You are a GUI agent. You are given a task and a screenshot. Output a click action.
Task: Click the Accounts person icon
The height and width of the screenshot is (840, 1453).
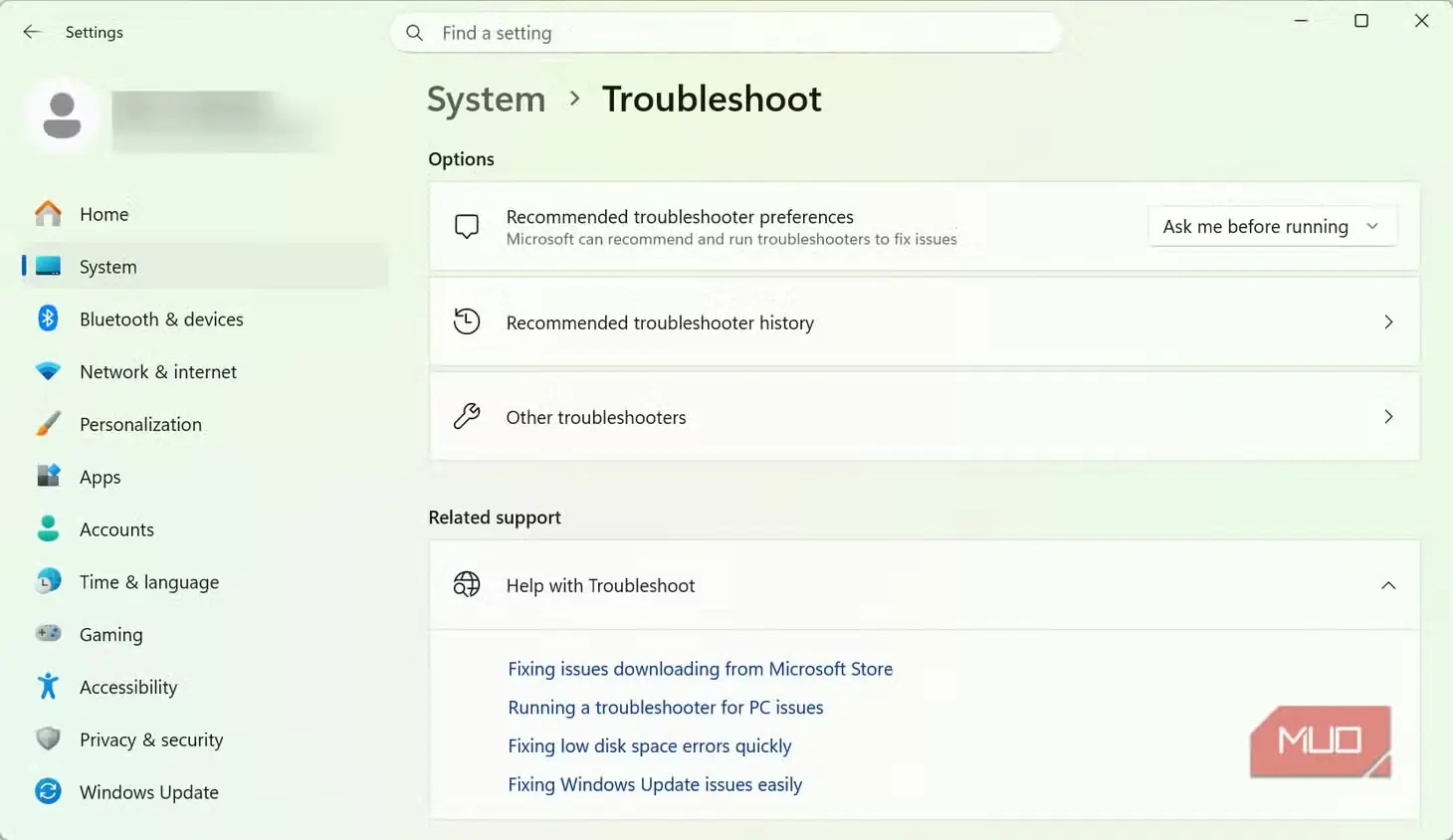[x=48, y=528]
